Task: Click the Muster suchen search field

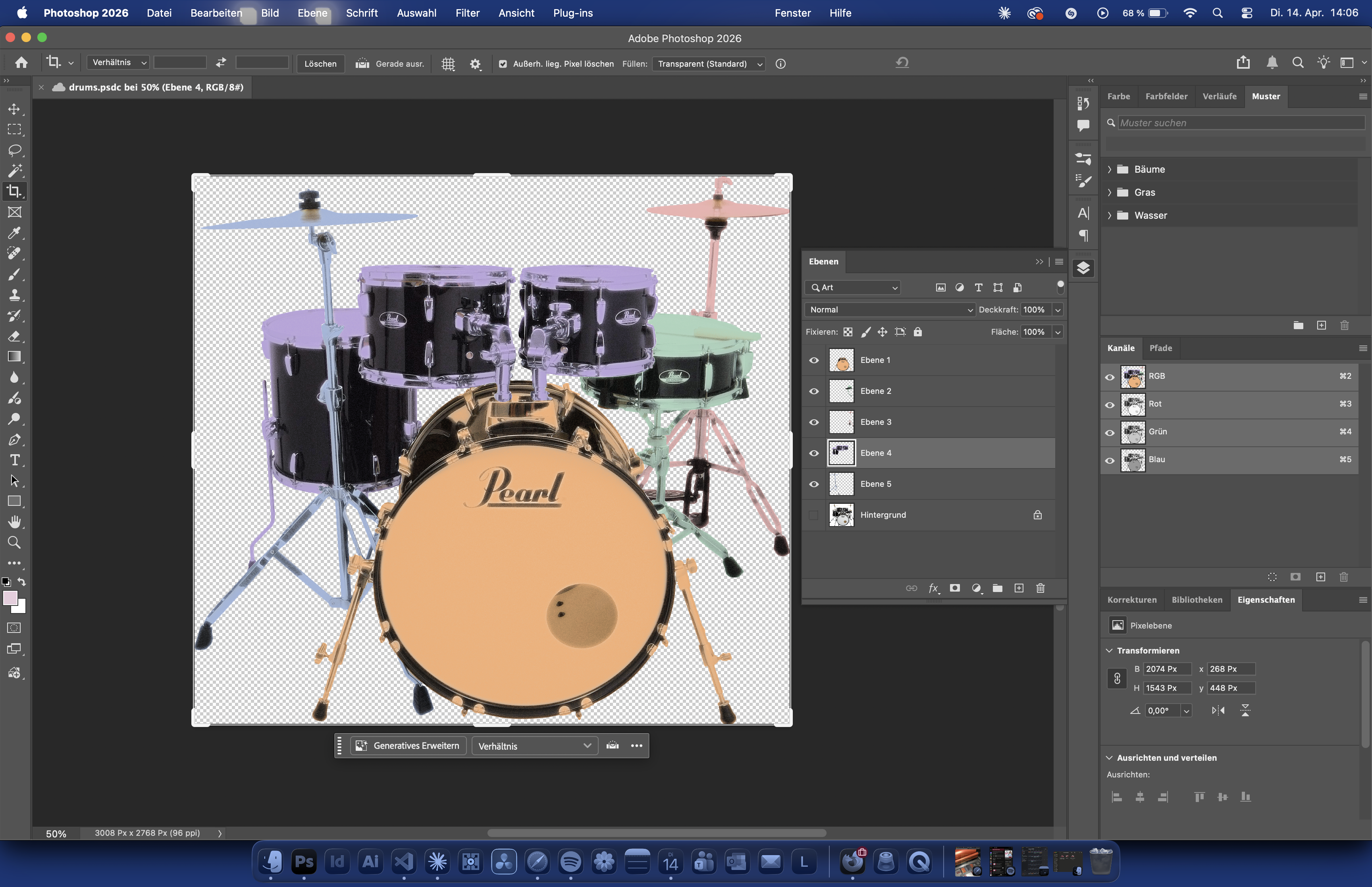Action: (x=1241, y=123)
